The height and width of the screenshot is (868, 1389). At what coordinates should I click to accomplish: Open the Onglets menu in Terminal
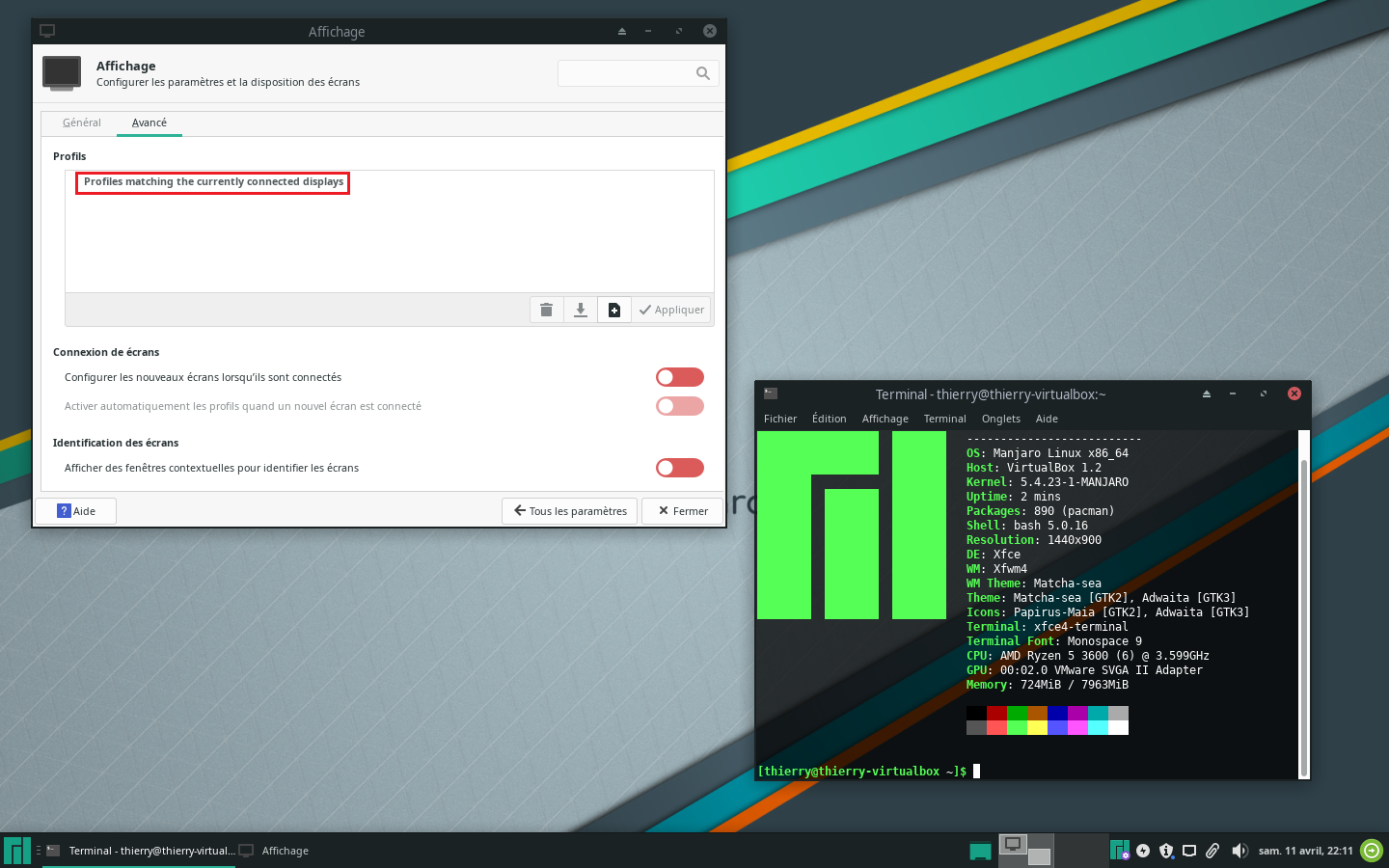1000,419
